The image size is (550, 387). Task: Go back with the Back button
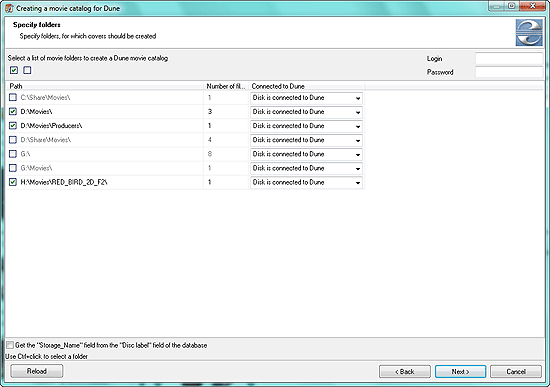click(x=405, y=372)
